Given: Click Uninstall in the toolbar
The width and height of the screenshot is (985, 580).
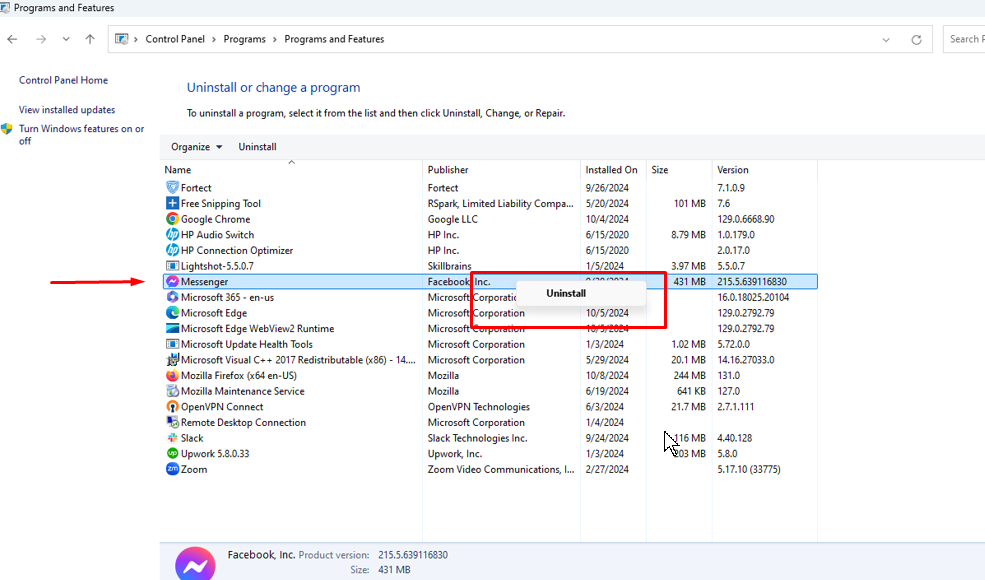Looking at the screenshot, I should point(257,147).
